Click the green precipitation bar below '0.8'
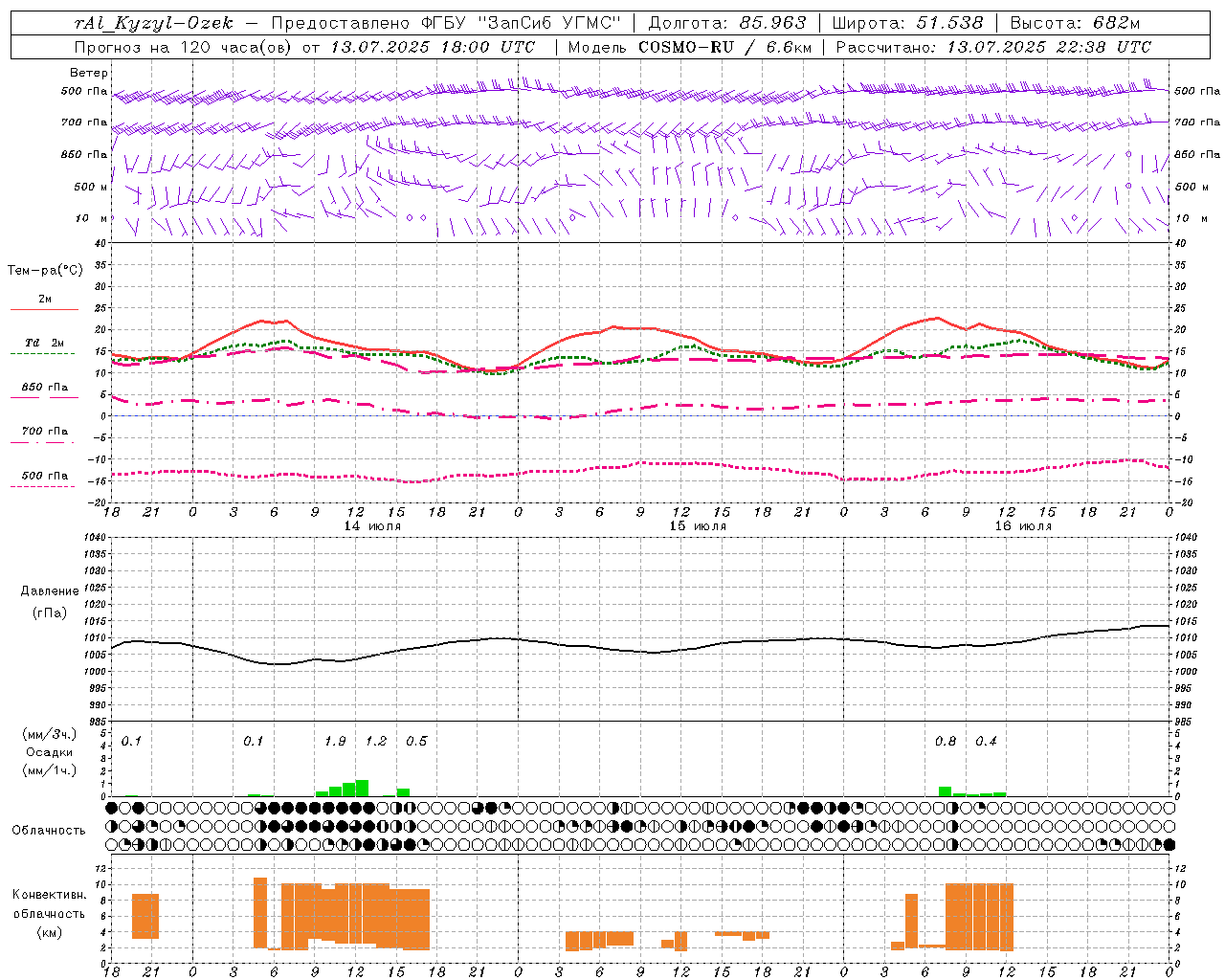Viewport: 1225px width, 980px height. [946, 791]
